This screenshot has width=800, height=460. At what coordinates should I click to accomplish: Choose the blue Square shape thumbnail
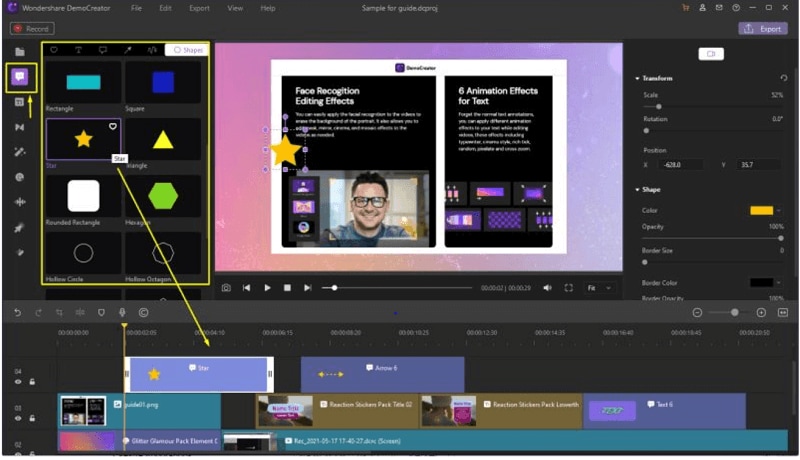163,83
